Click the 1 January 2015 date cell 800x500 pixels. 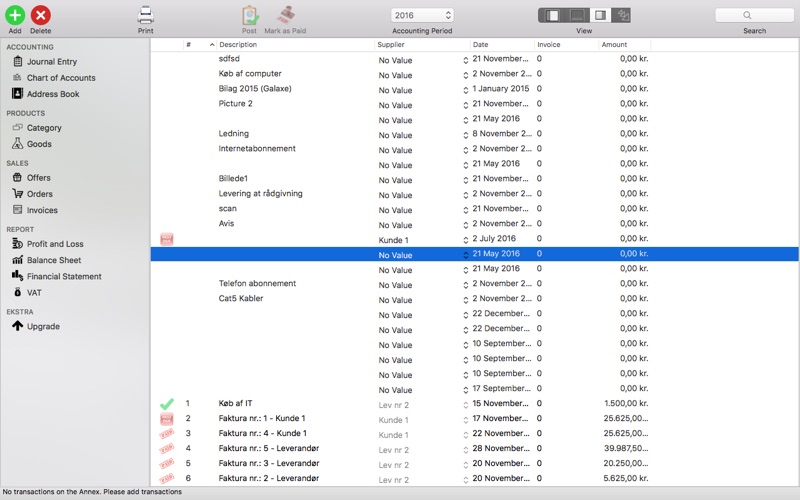point(501,89)
